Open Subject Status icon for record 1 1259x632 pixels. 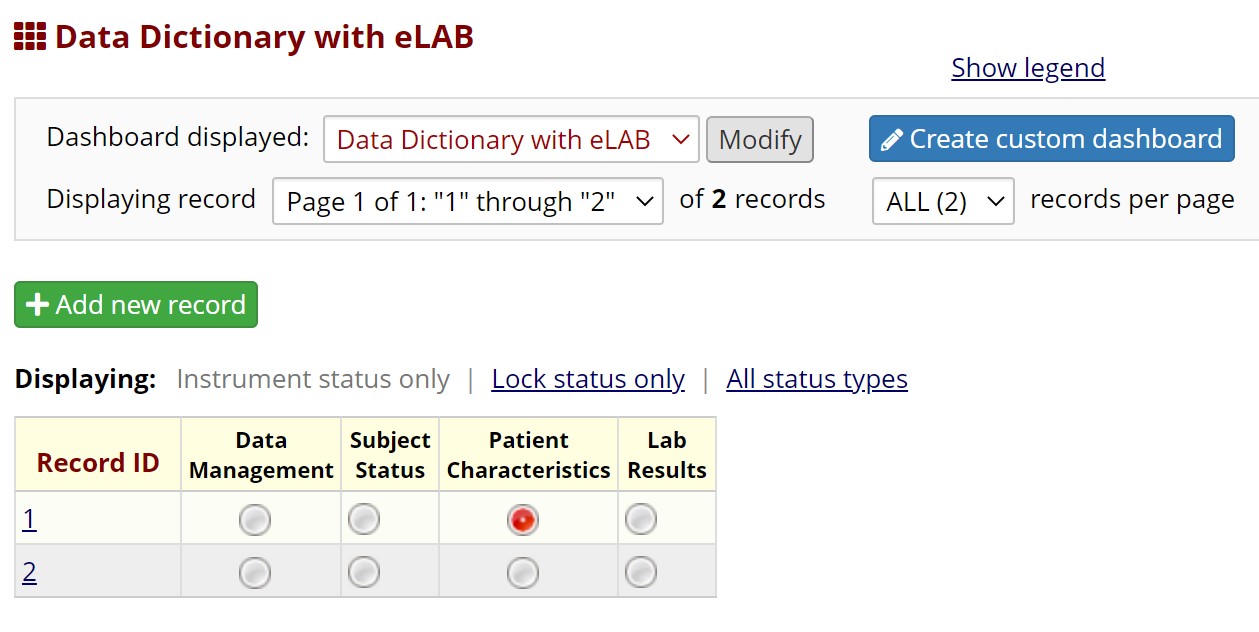coord(364,519)
